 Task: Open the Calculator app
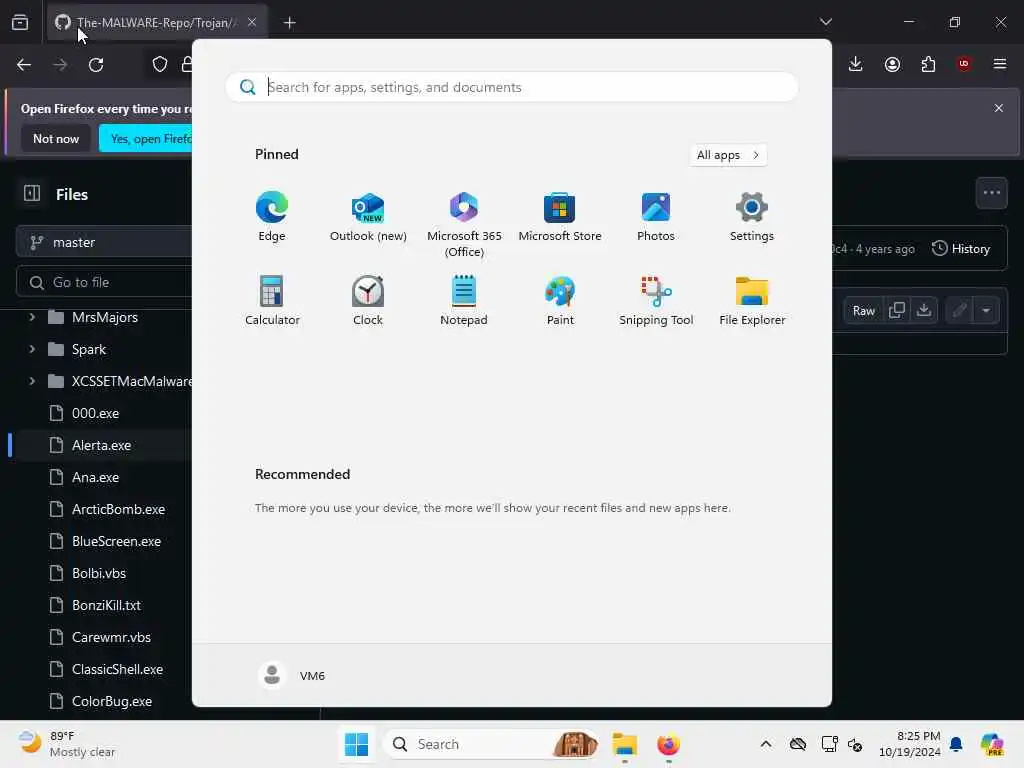272,300
